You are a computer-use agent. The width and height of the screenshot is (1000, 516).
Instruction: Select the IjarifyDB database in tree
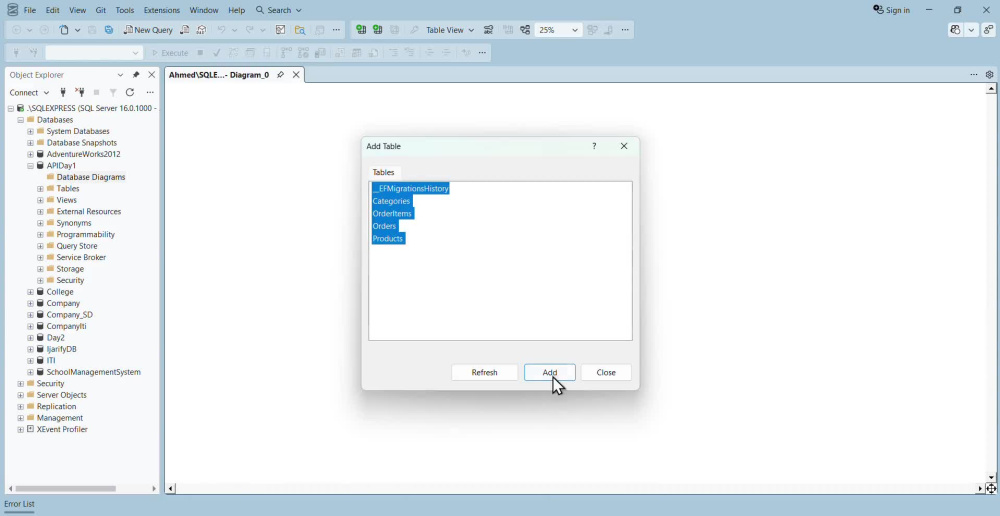click(x=61, y=349)
